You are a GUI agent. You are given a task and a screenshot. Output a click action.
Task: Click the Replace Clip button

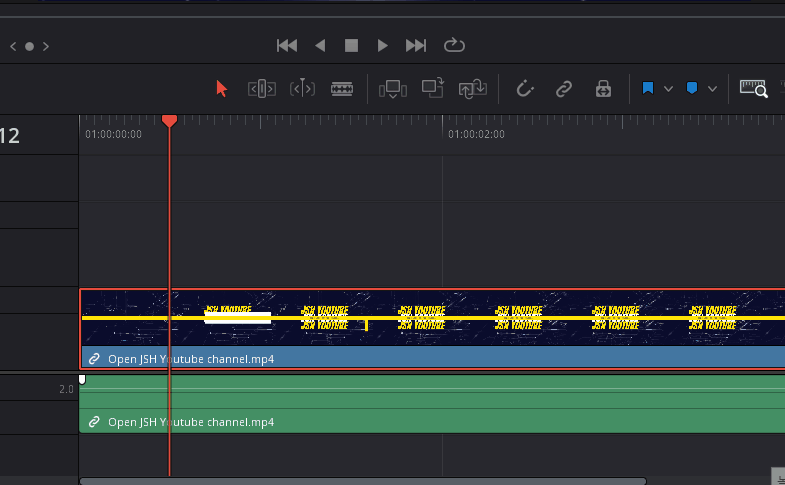pos(473,89)
